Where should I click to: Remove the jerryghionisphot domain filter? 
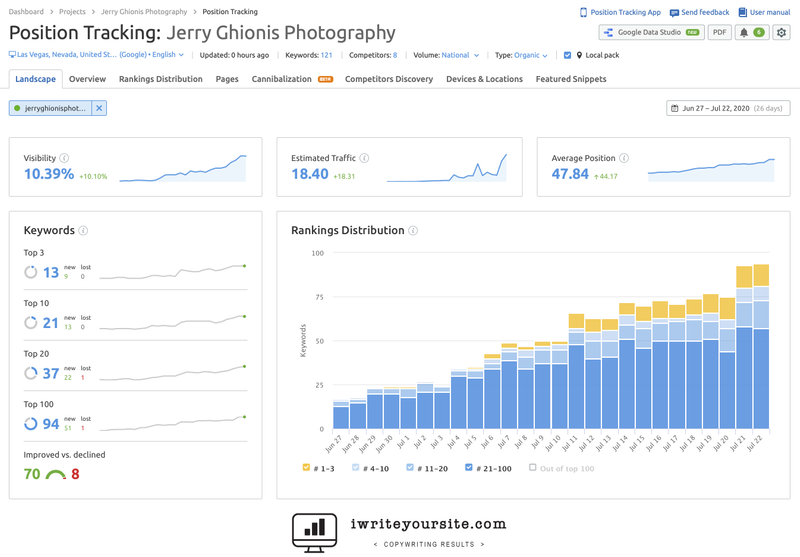coord(99,108)
